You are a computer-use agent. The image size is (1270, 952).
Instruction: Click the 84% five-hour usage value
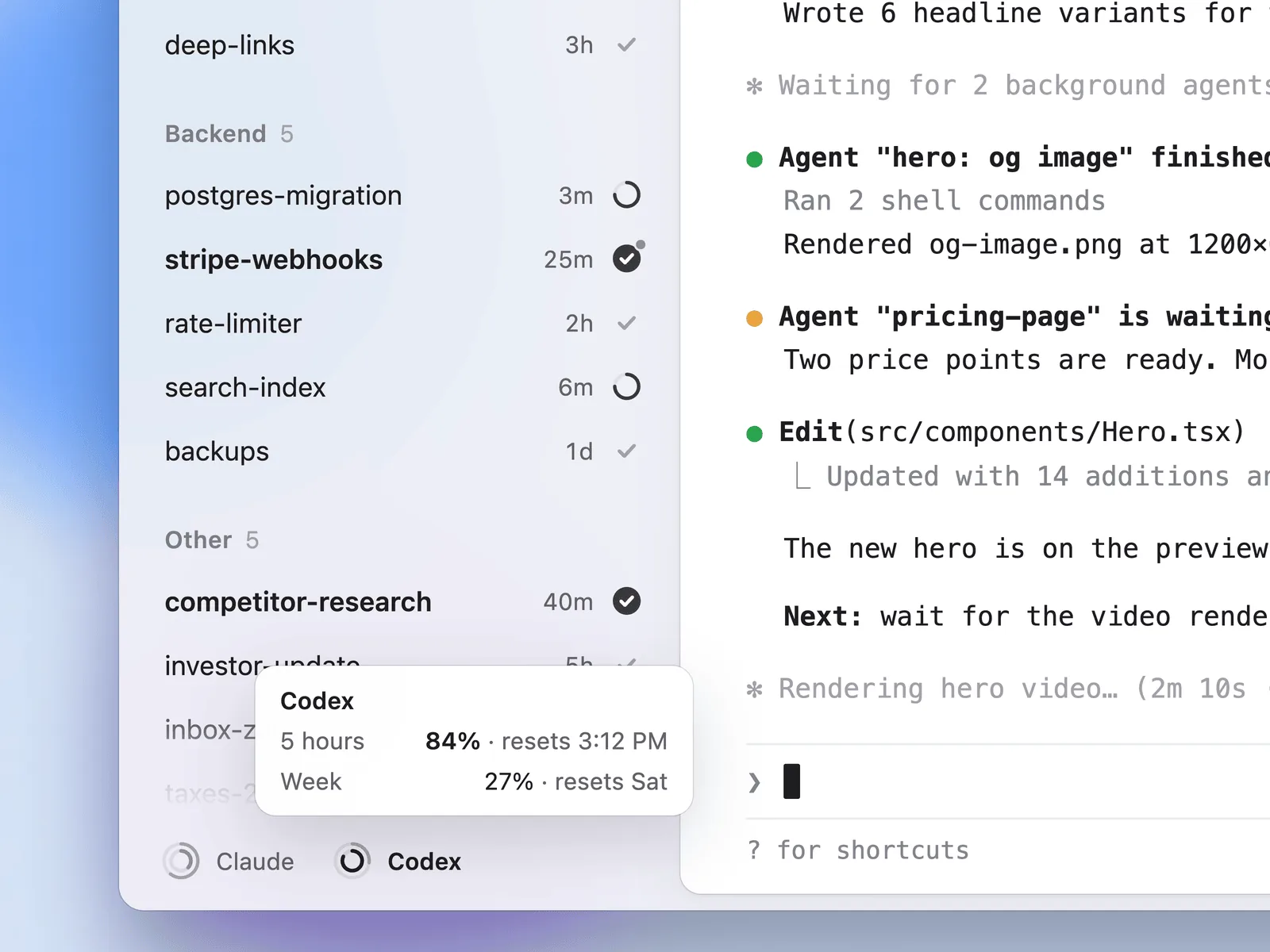pos(452,741)
